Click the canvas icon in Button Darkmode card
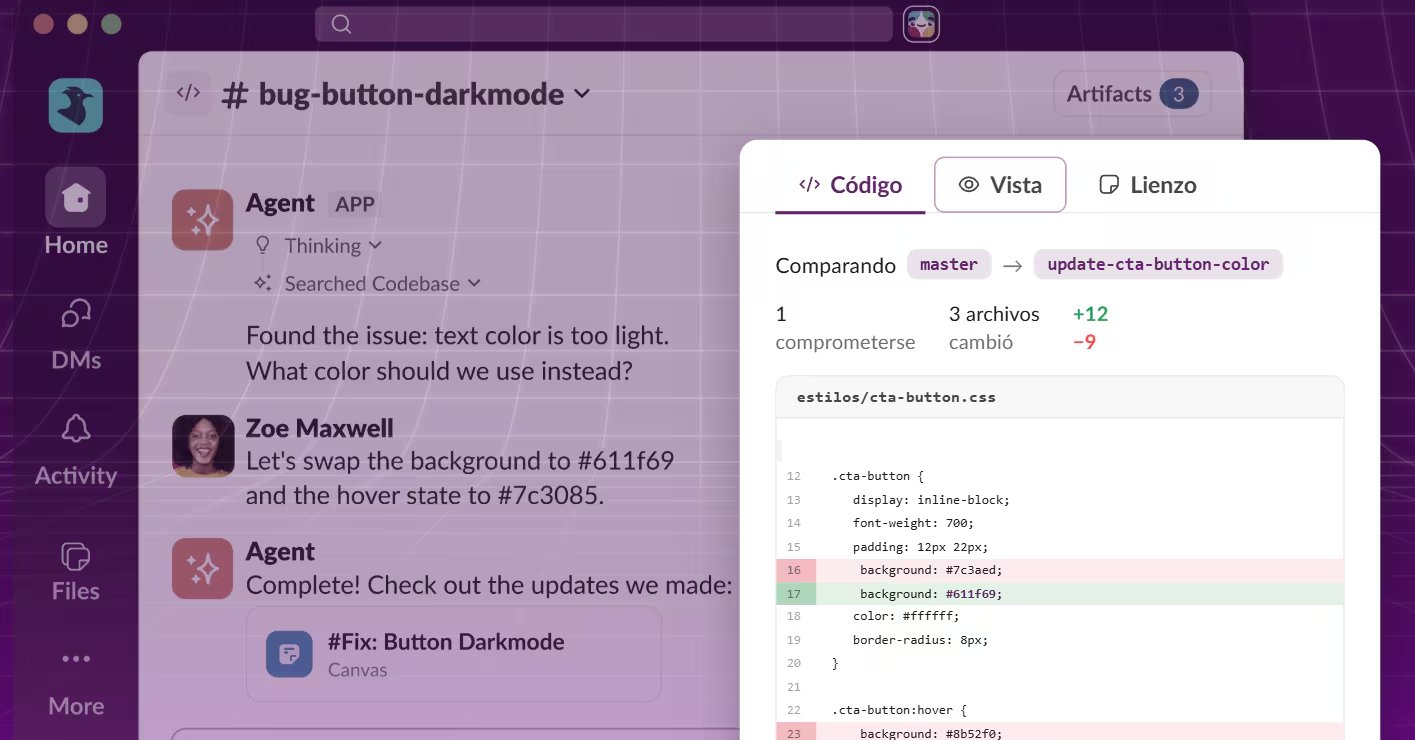This screenshot has height=740, width=1415. 289,654
